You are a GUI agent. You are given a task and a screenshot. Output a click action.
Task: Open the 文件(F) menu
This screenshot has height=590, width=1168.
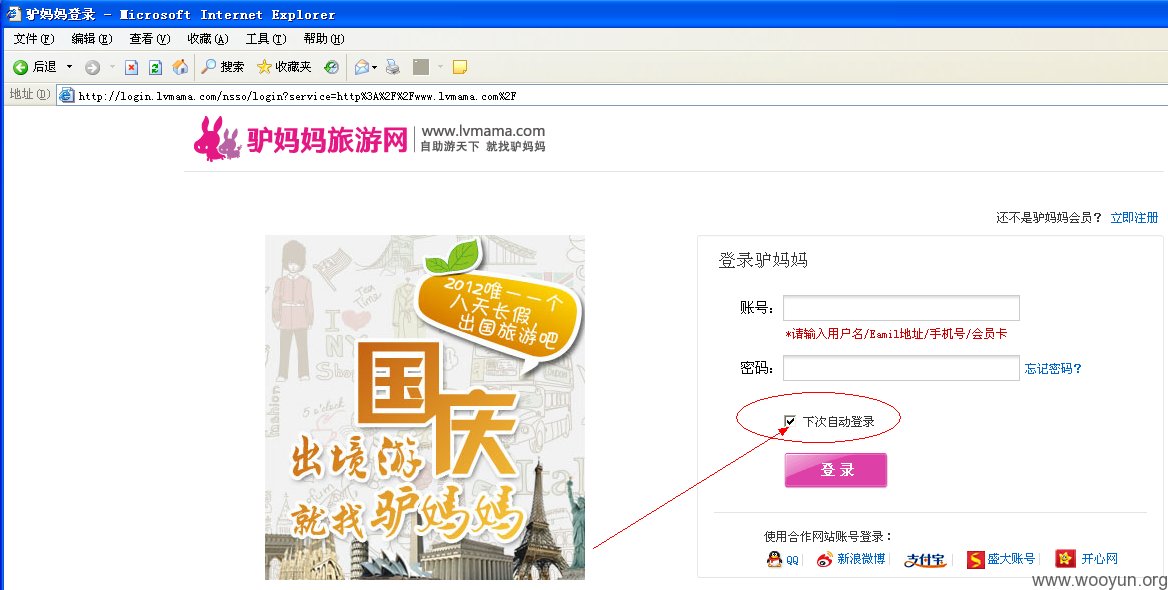34,39
